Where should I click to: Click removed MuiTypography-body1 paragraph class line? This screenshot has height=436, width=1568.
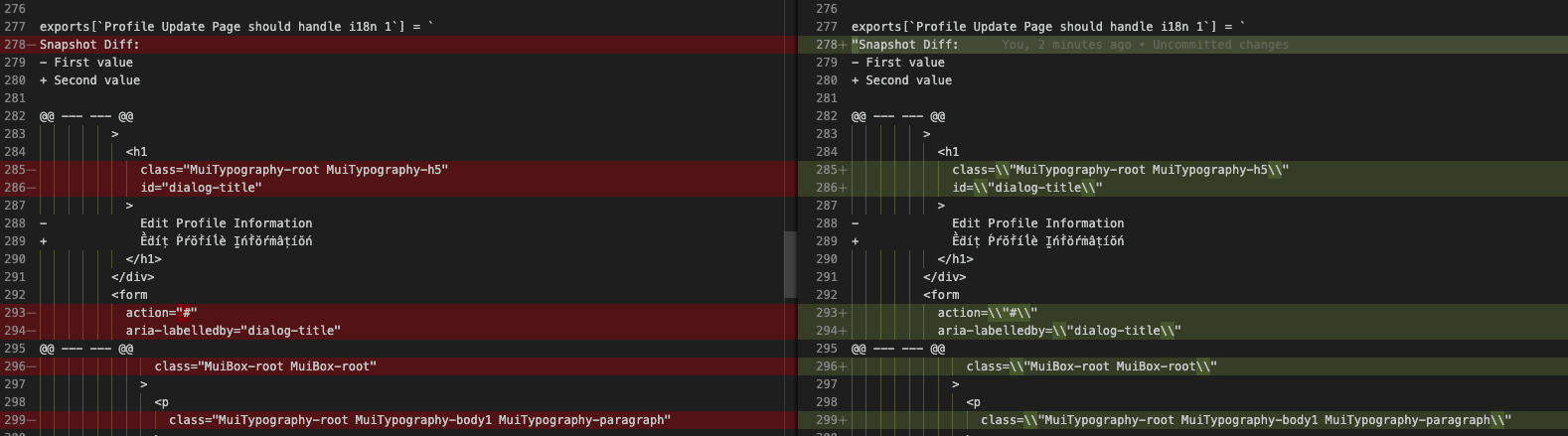[419, 420]
